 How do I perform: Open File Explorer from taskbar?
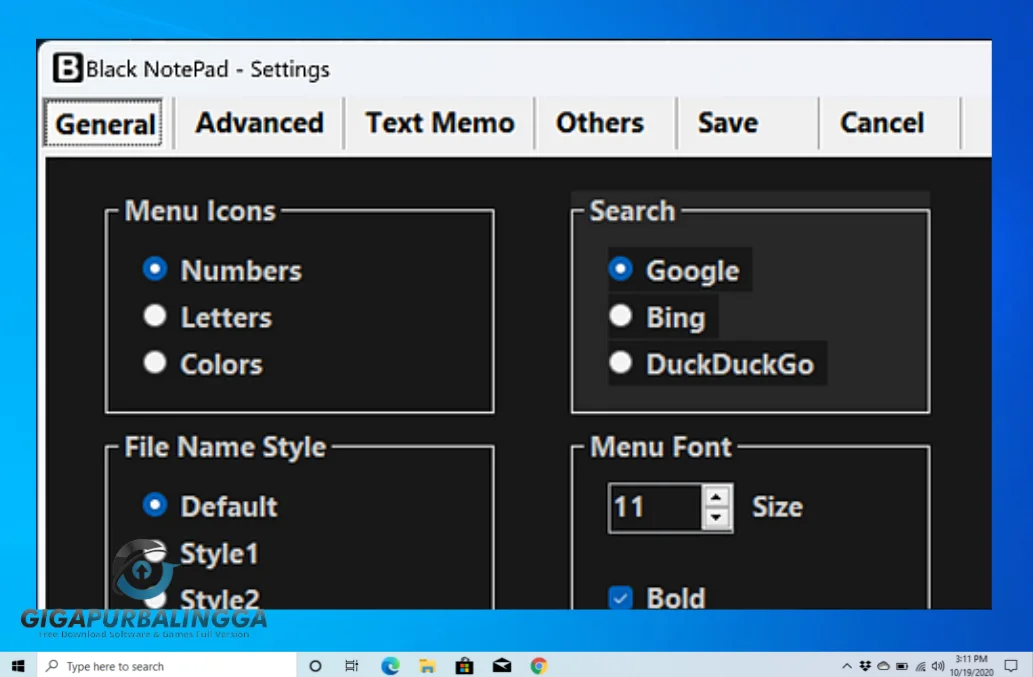[427, 666]
